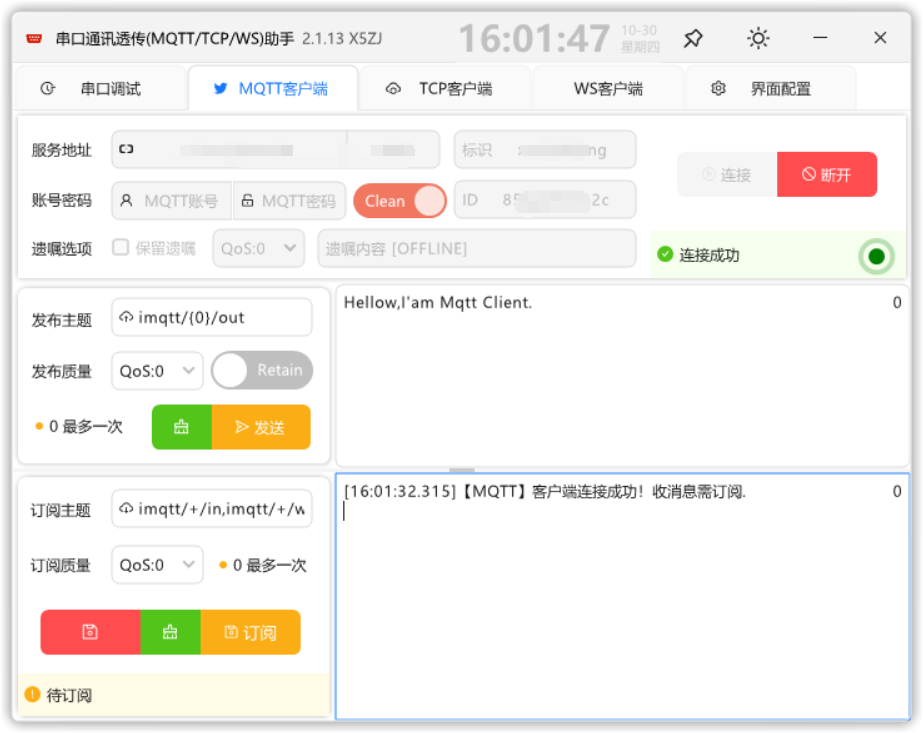Viewport: 923px width, 733px height.
Task: Click the 16:01:47 clock display
Action: point(534,39)
